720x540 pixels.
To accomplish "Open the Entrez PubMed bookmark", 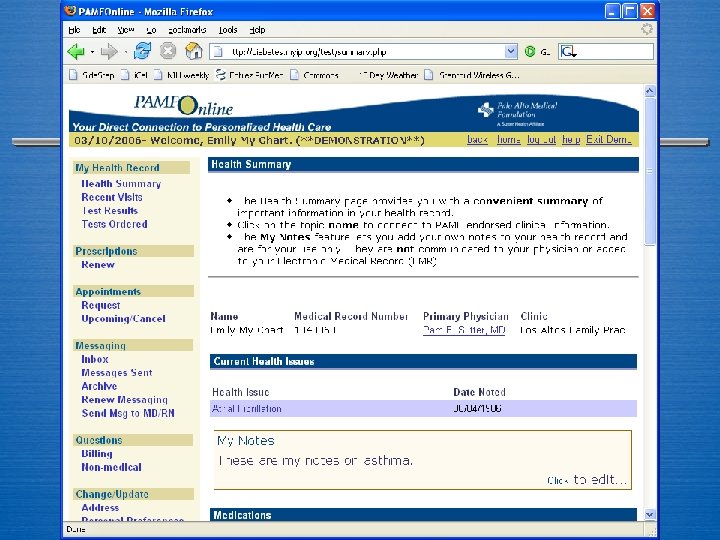I will pos(249,75).
